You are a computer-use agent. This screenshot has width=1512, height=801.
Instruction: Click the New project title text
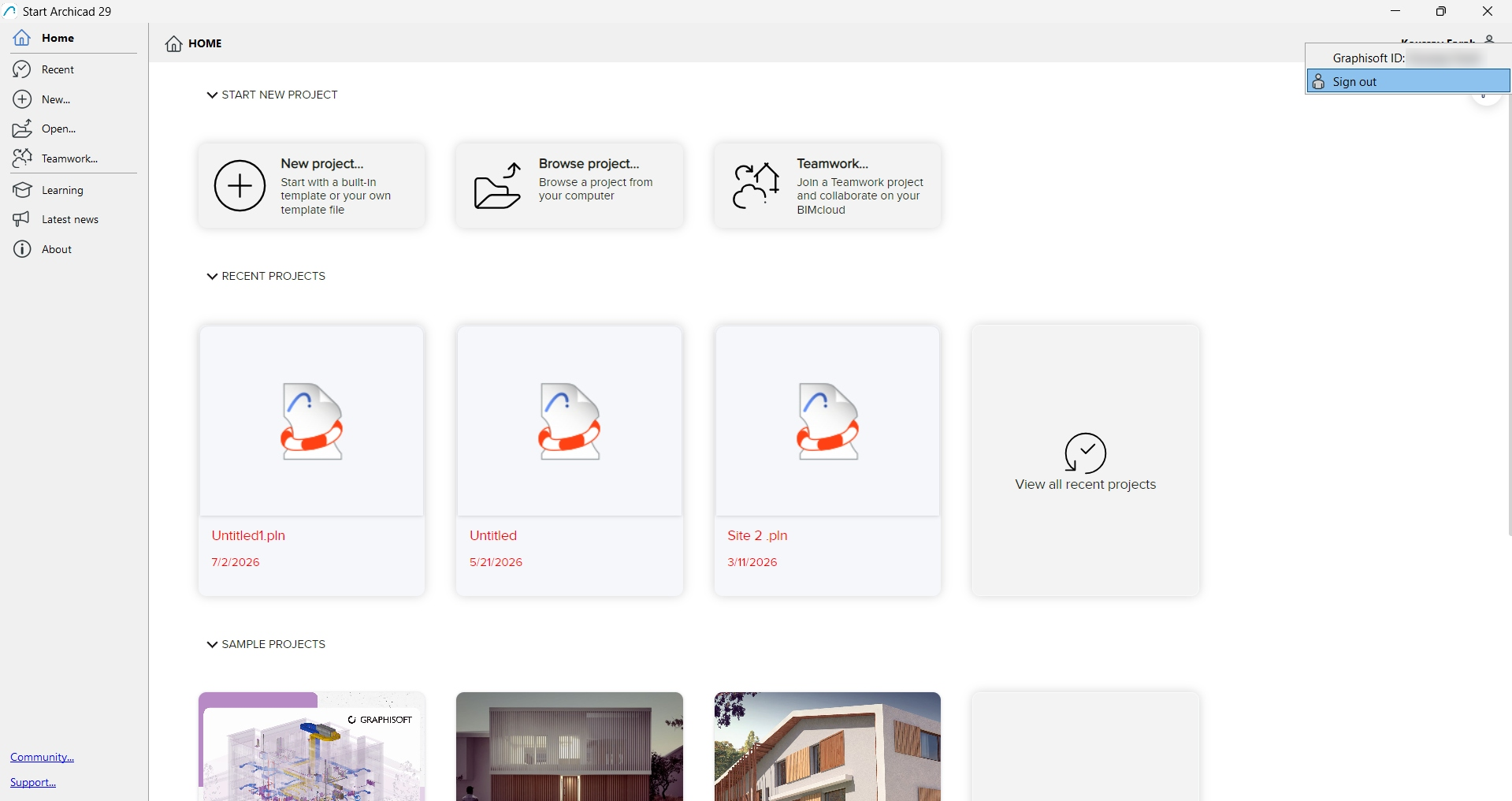(322, 163)
